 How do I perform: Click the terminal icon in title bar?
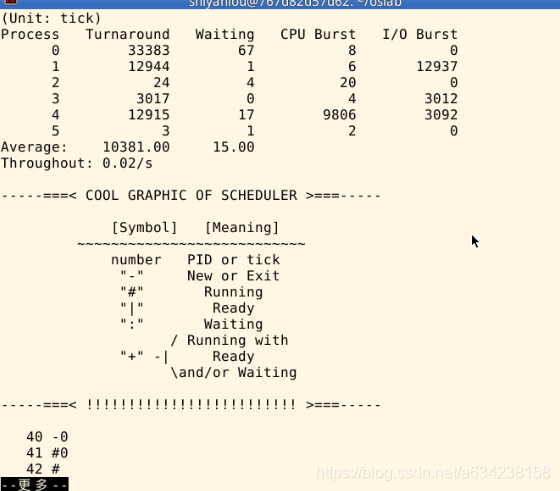point(10,2)
